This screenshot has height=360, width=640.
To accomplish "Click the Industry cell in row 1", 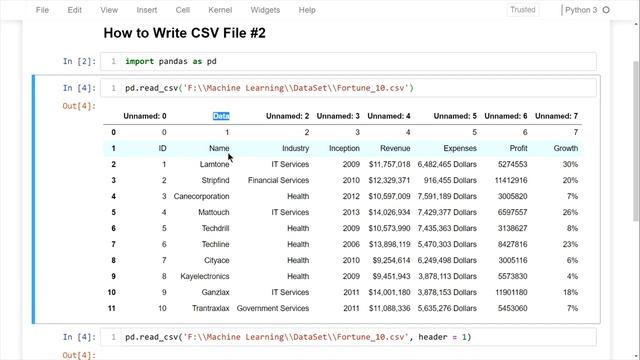I will pos(296,149).
